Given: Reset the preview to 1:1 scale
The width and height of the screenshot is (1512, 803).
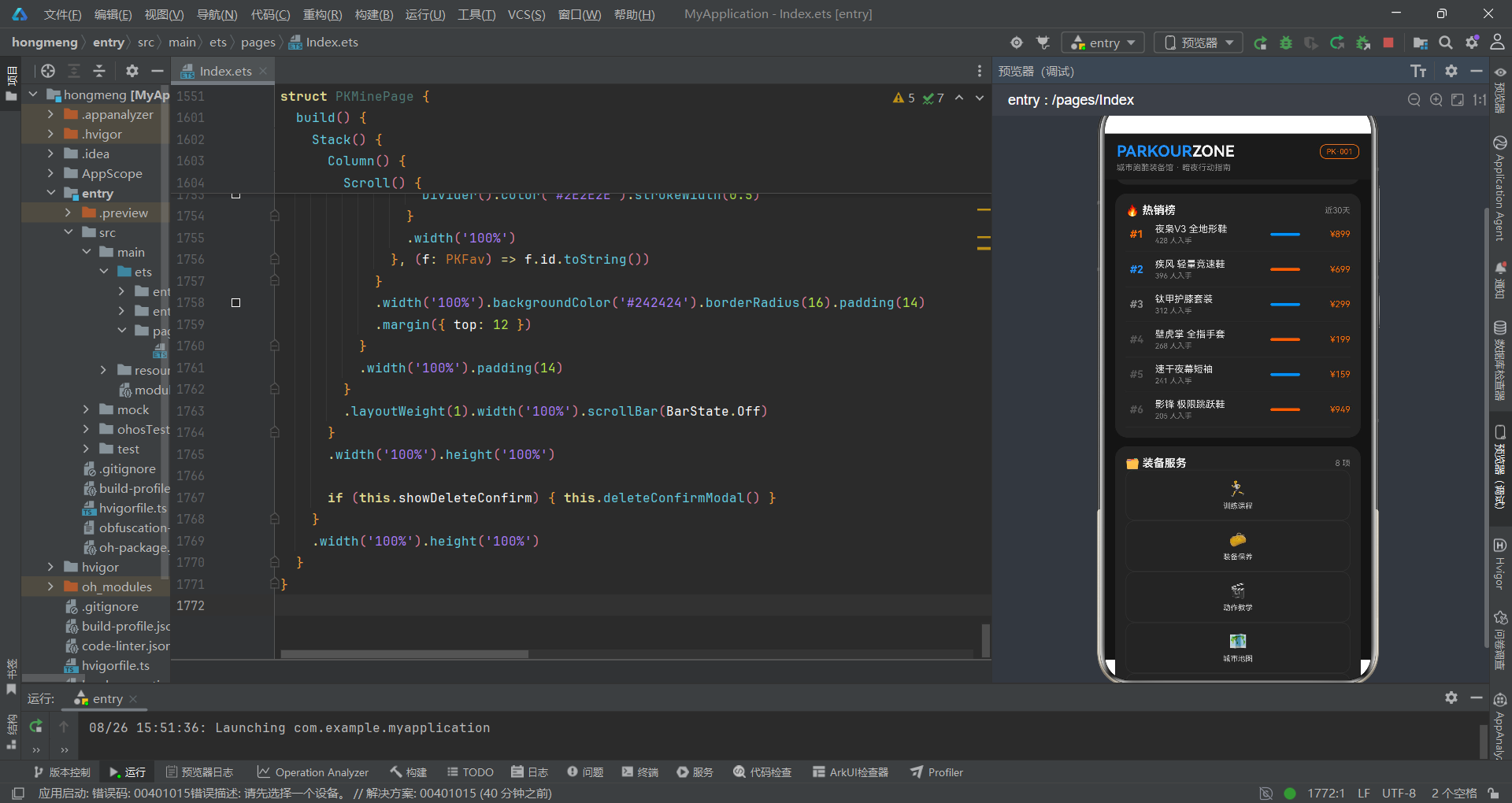Looking at the screenshot, I should tap(1480, 100).
